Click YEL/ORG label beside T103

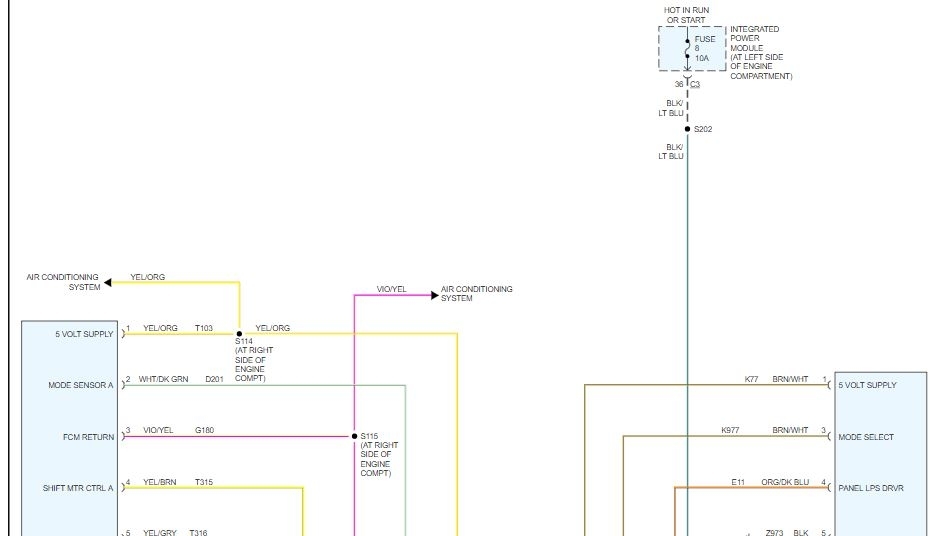(x=160, y=328)
